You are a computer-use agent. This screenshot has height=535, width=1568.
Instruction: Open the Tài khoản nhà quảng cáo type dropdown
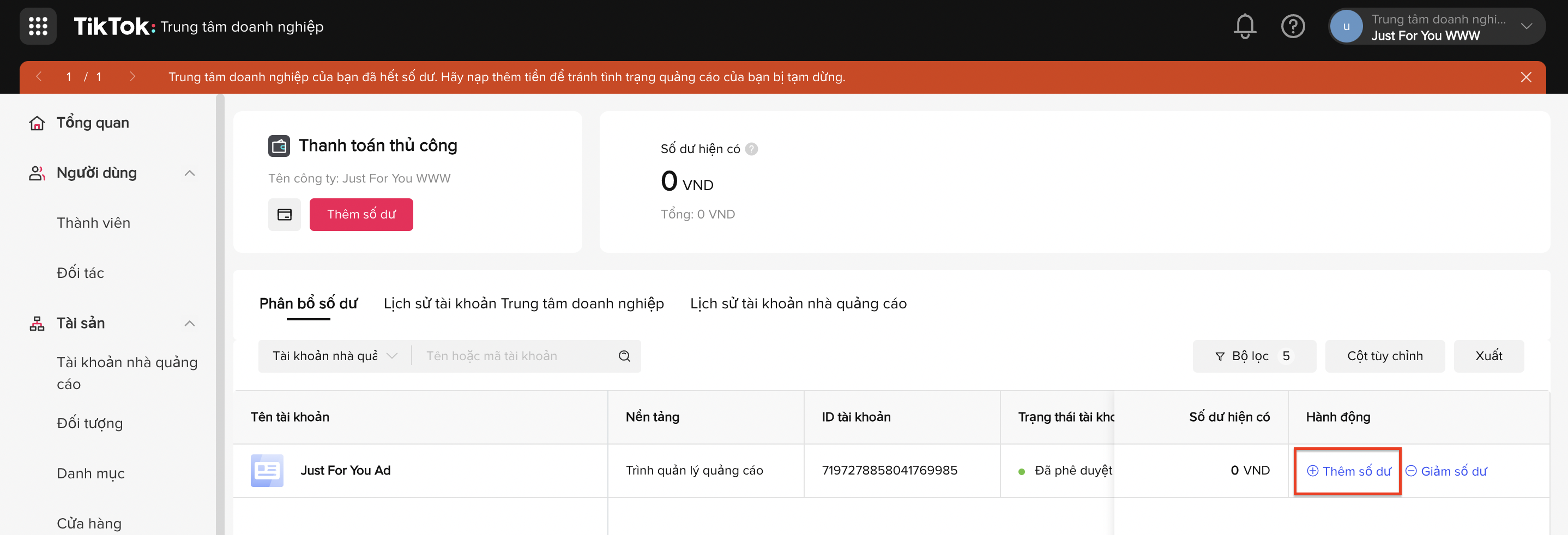click(334, 356)
